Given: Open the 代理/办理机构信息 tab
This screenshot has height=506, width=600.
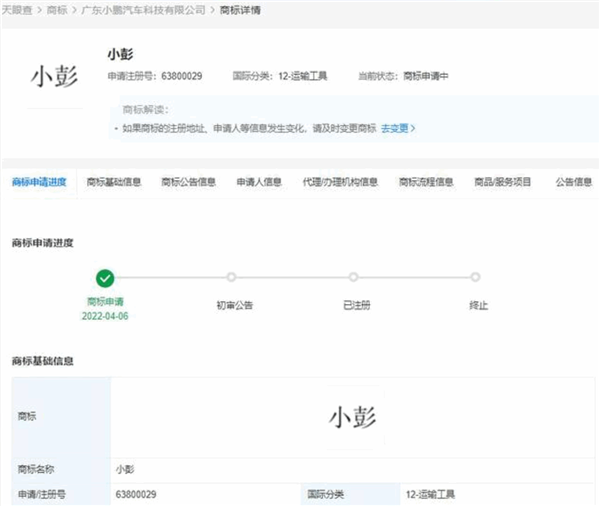Looking at the screenshot, I should tap(340, 182).
